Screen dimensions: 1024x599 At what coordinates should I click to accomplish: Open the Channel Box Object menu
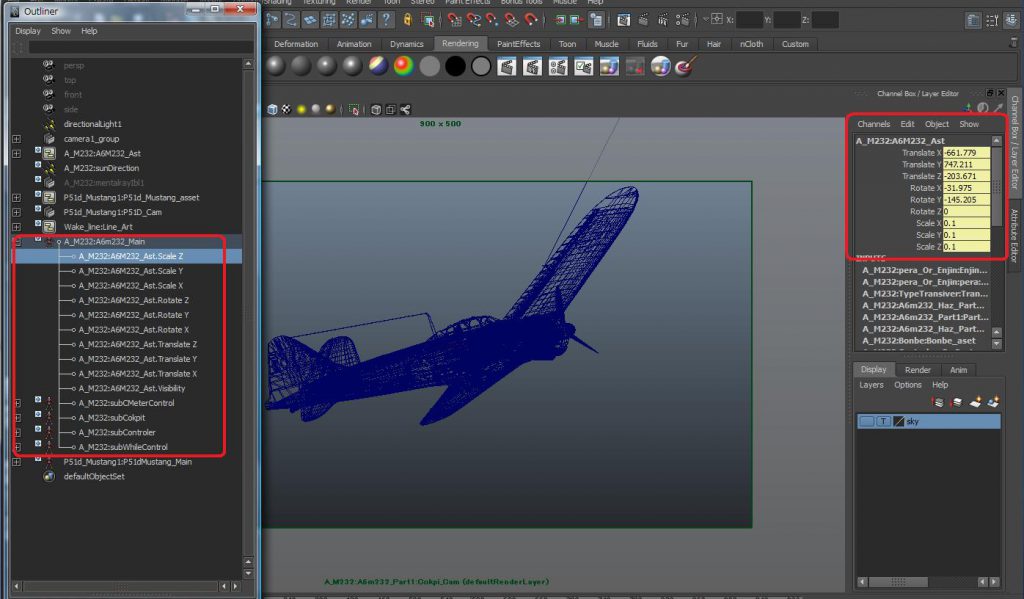pos(936,124)
